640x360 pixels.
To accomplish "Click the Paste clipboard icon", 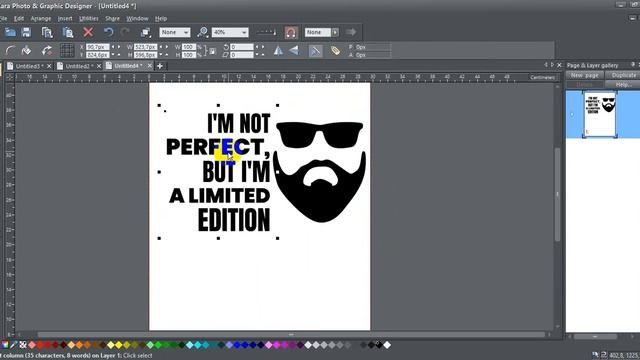I will pos(68,32).
